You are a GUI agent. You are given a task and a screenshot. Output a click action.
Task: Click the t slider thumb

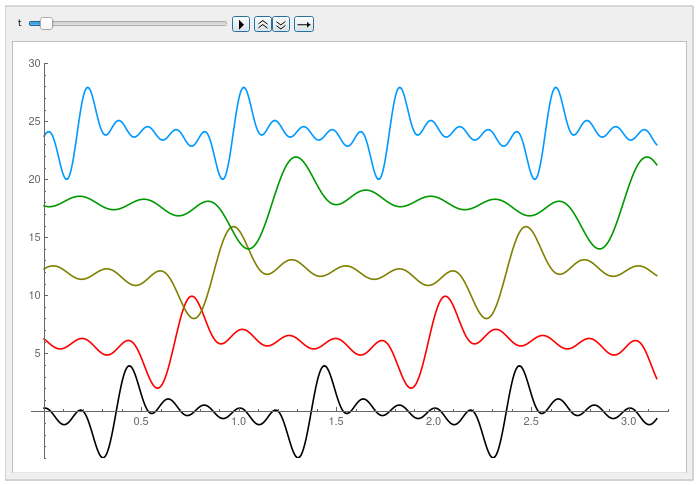46,23
